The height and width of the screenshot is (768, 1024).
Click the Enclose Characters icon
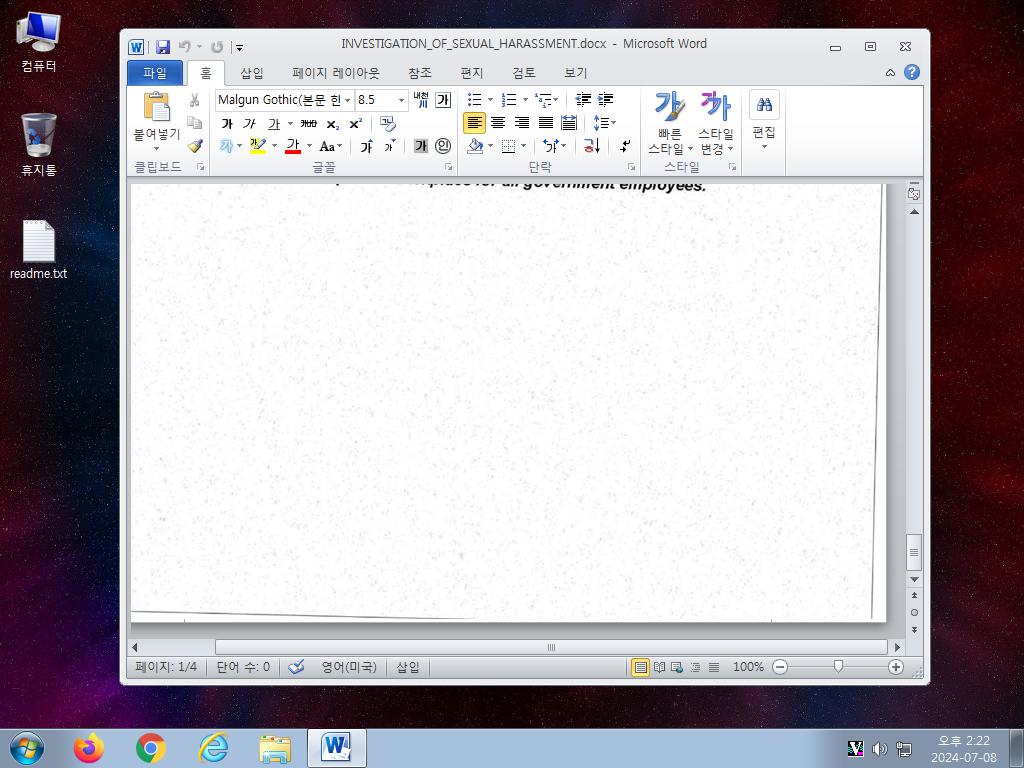[443, 146]
